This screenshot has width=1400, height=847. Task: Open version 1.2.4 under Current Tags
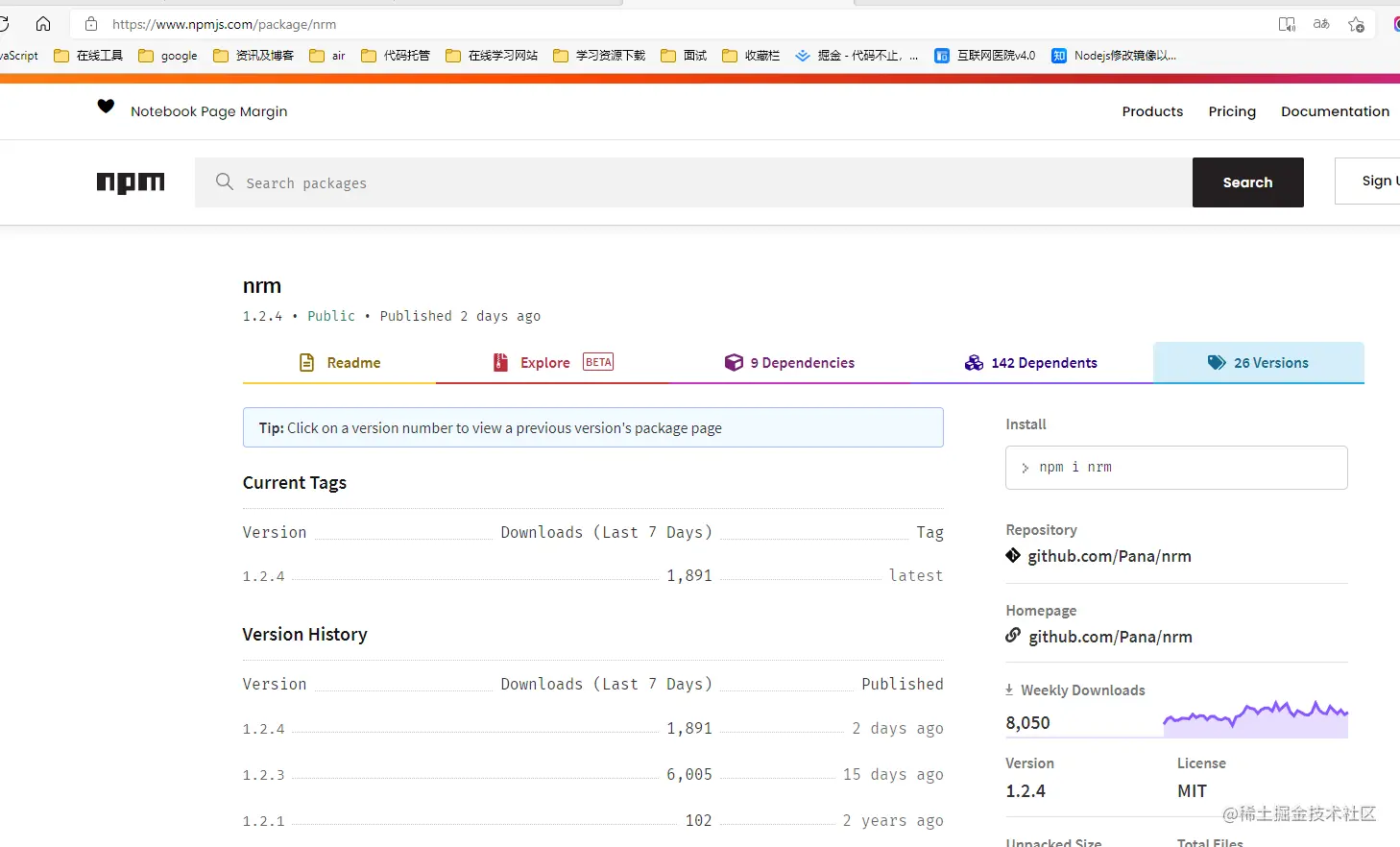click(x=263, y=576)
